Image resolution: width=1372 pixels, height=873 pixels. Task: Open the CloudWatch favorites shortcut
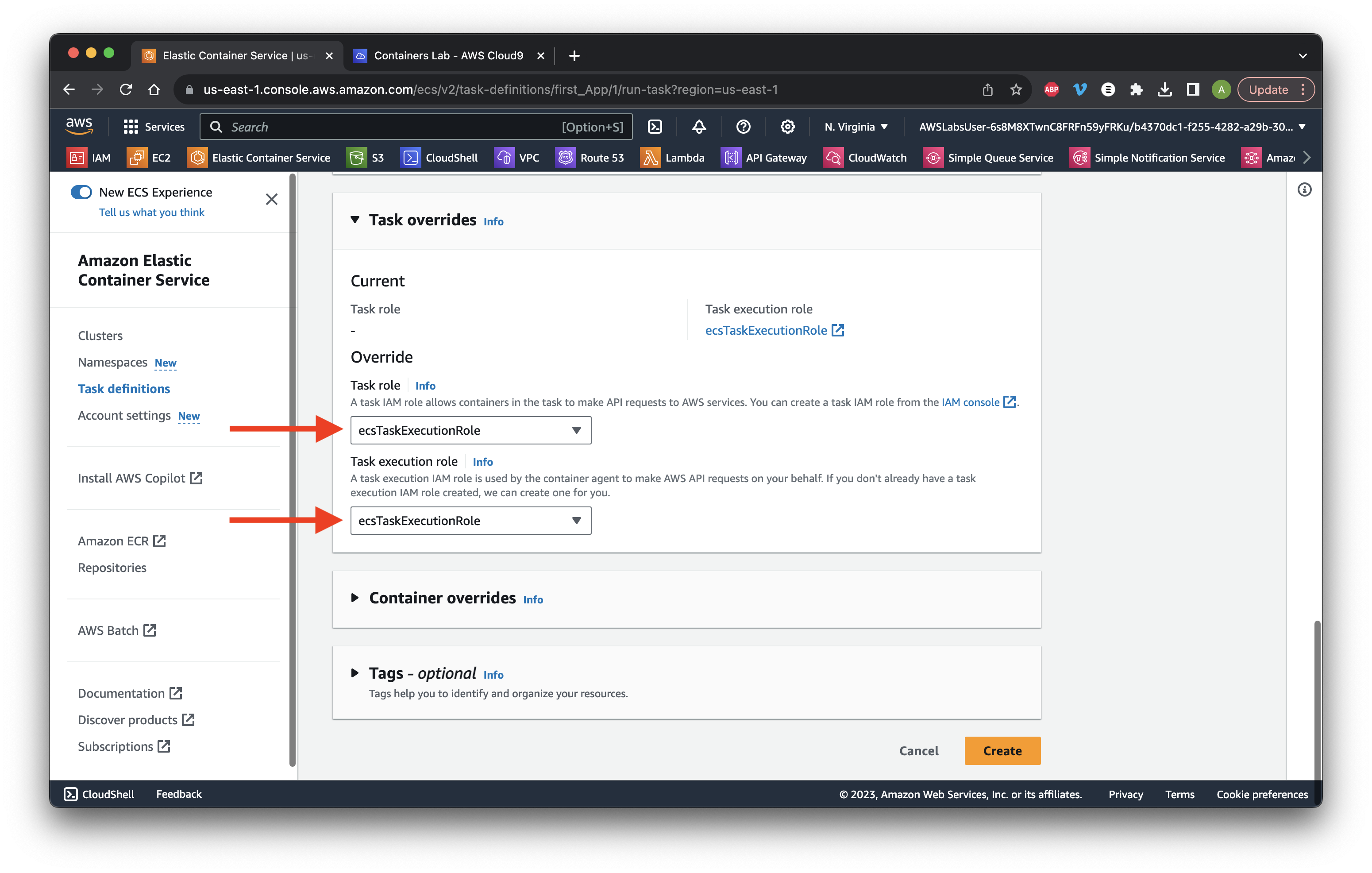click(865, 158)
